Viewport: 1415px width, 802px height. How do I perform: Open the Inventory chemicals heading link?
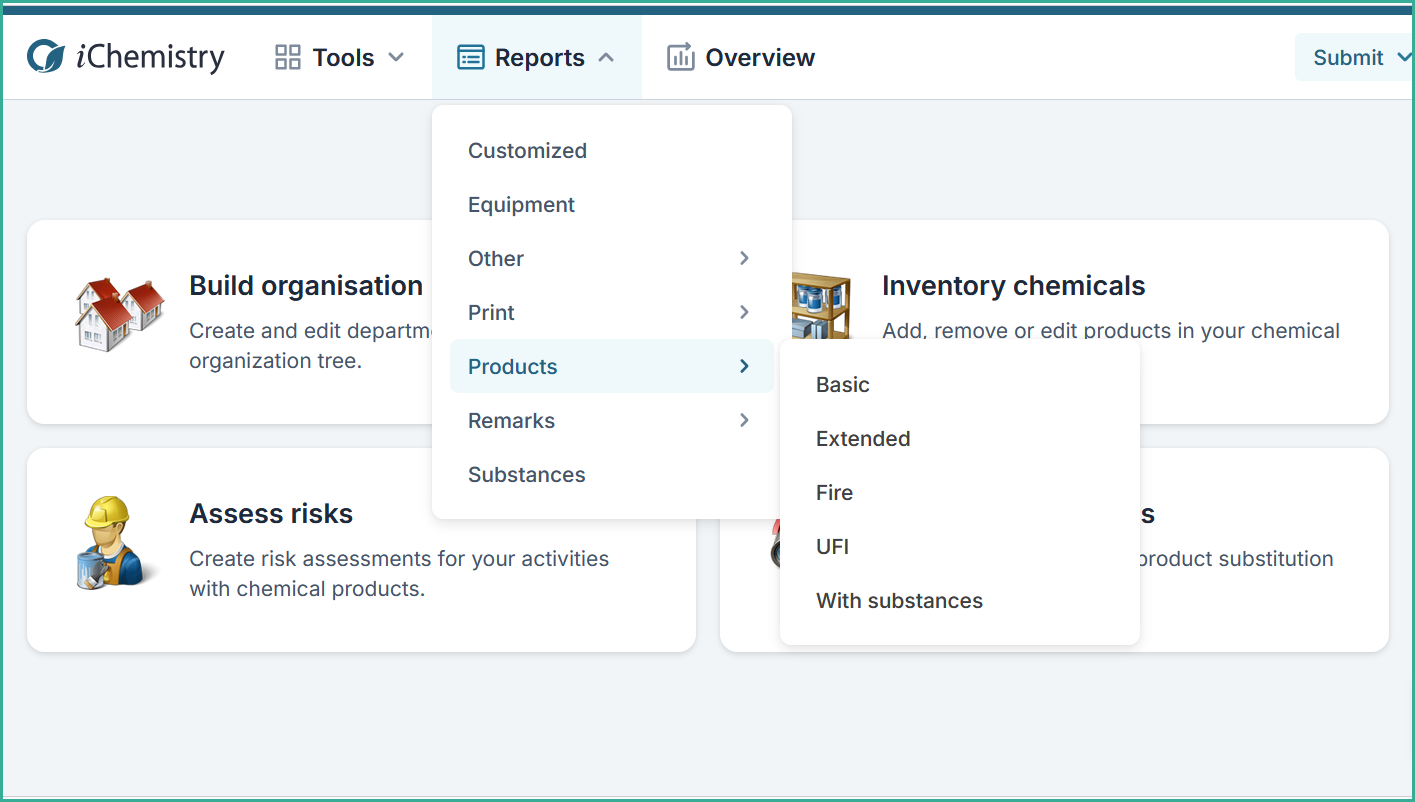(x=1013, y=286)
